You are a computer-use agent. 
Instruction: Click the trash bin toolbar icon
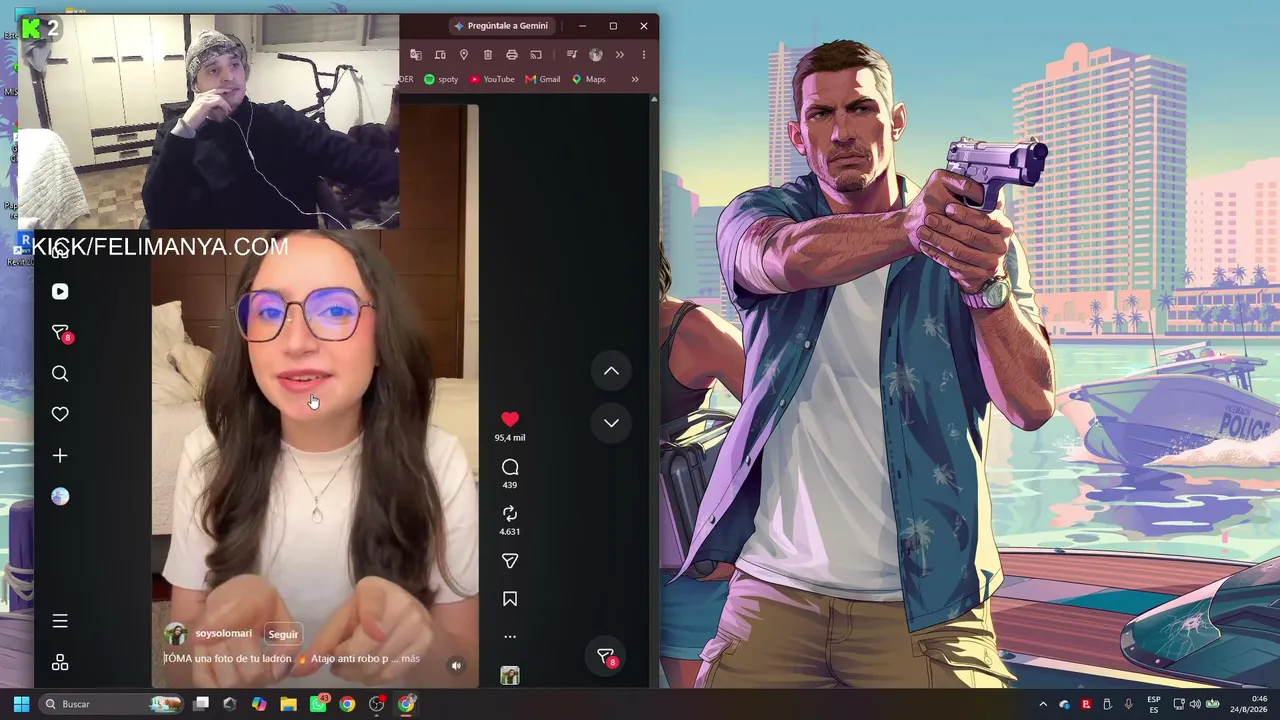pyautogui.click(x=488, y=54)
